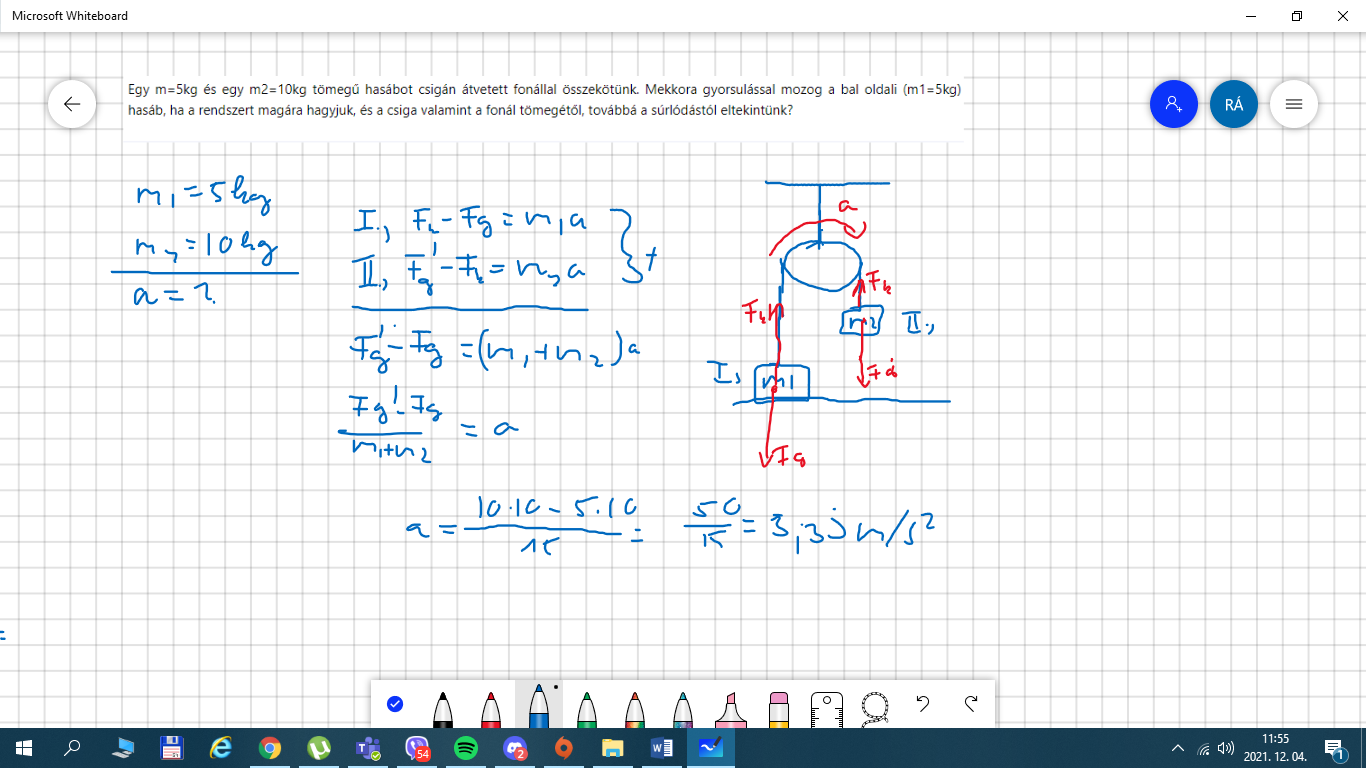Open the invite people button
The width and height of the screenshot is (1366, 768).
coord(1174,104)
